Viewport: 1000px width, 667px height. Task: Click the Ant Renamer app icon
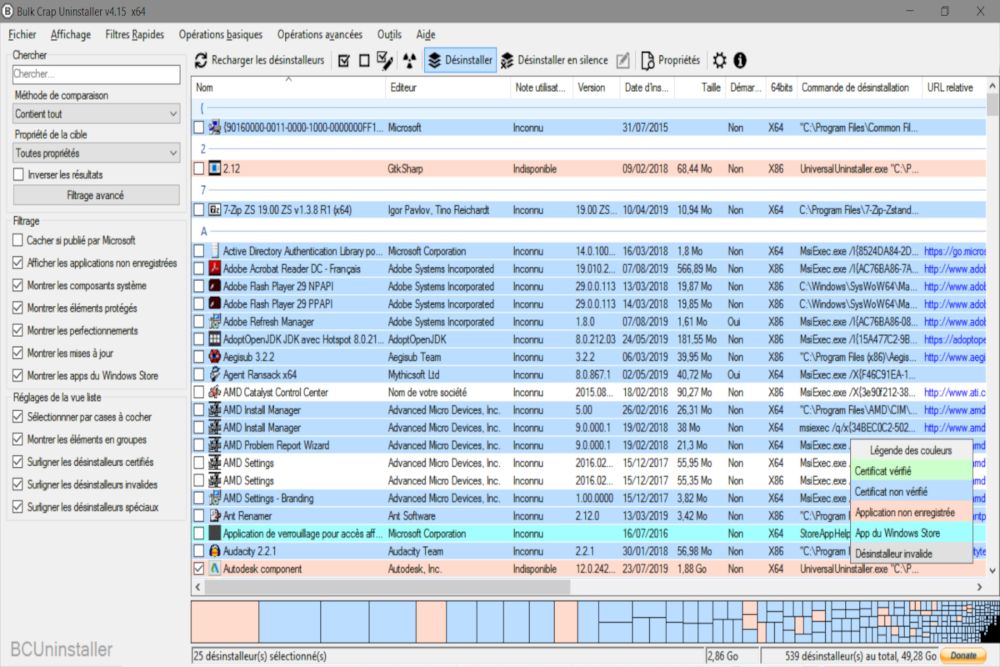(x=215, y=516)
